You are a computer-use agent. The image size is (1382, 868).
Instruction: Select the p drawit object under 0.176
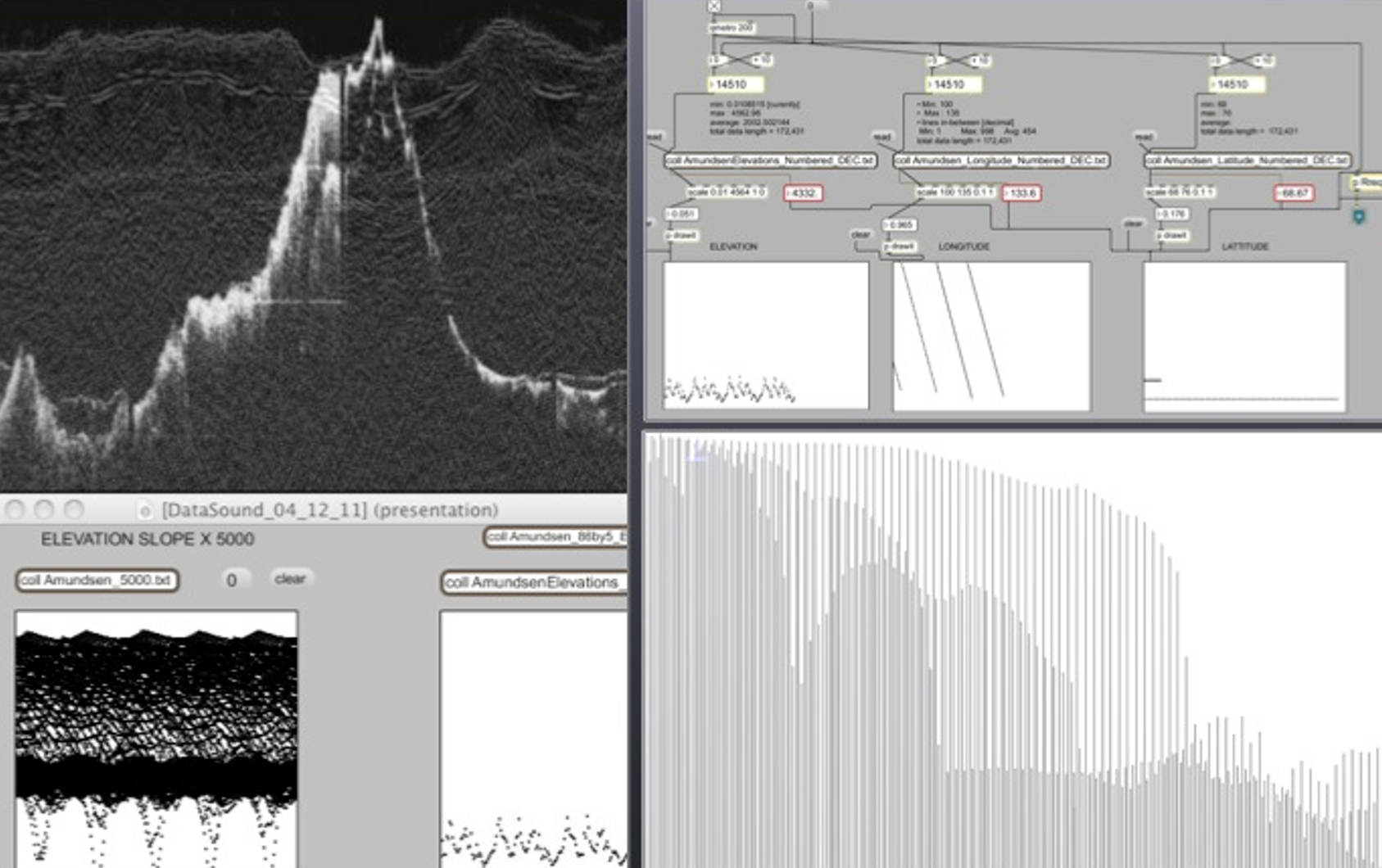pos(1172,235)
